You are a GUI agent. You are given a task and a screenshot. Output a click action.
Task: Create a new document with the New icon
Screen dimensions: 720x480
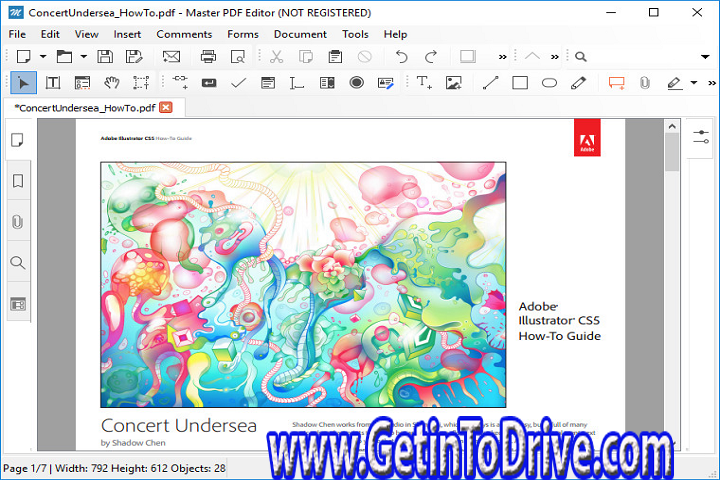(x=23, y=56)
